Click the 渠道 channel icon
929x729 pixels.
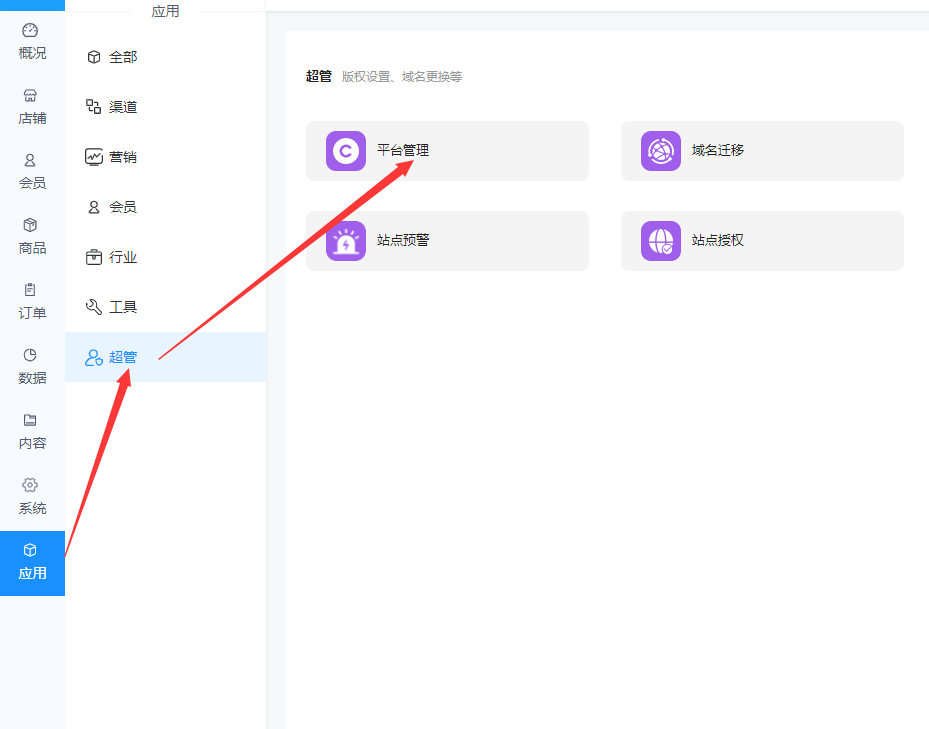[x=94, y=107]
